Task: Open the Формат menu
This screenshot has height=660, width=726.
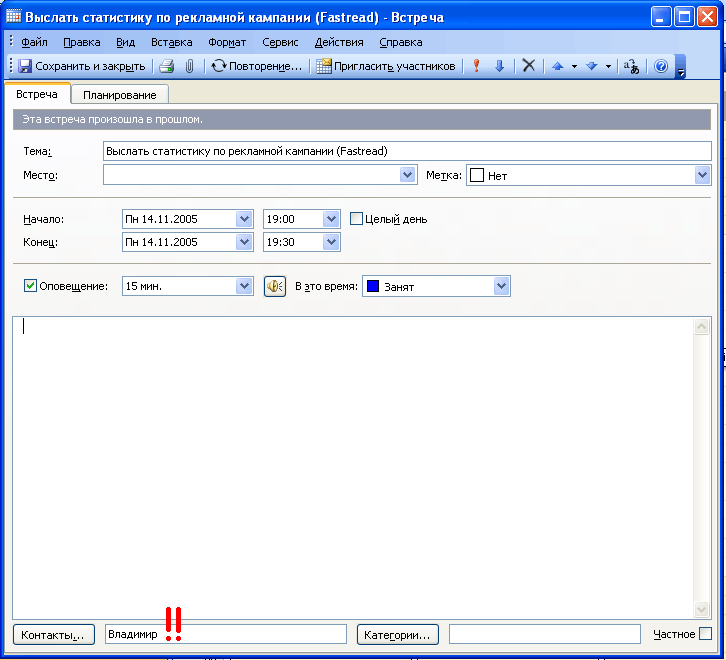Action: [x=227, y=42]
